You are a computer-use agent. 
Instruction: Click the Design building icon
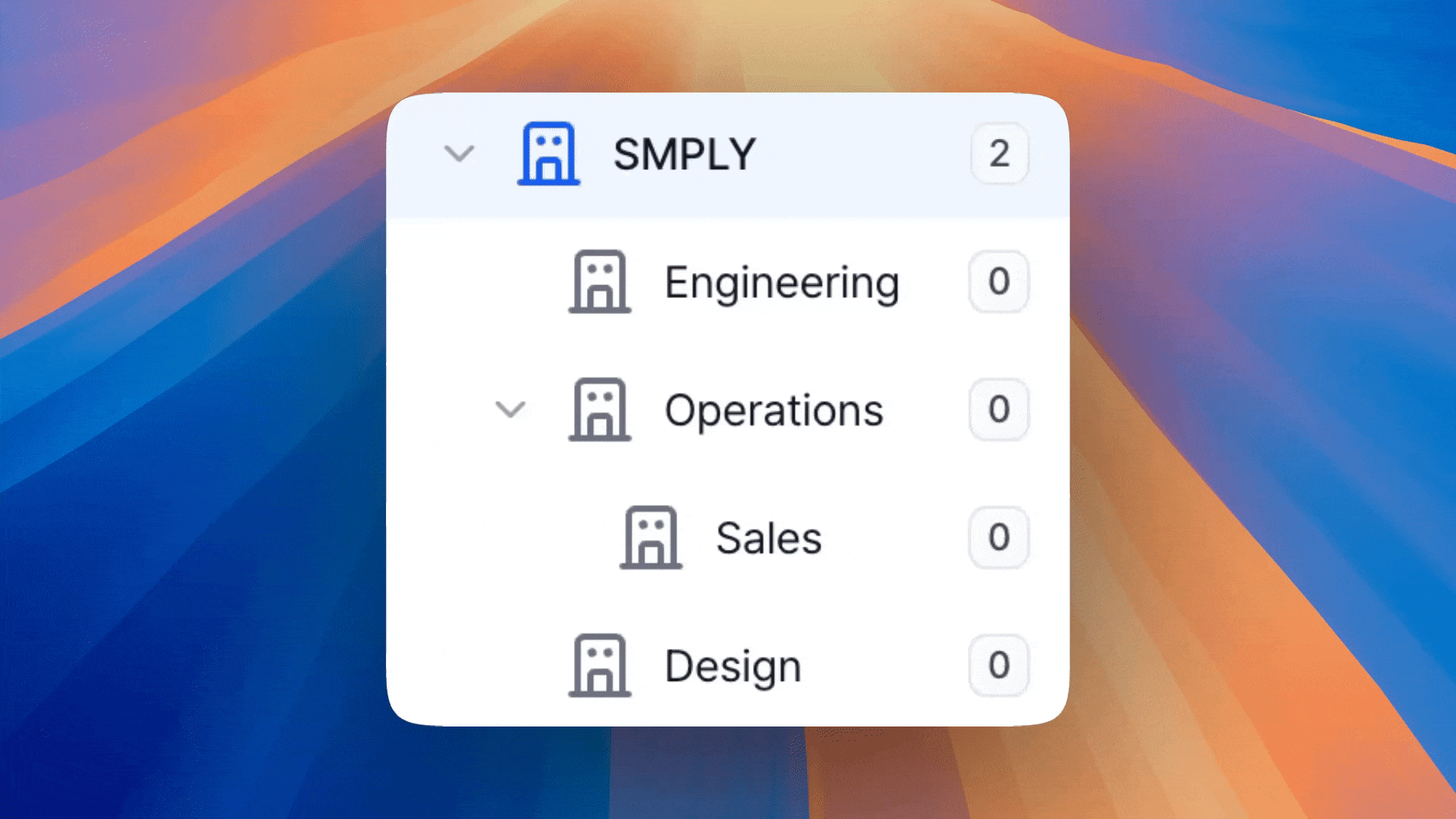pos(599,666)
